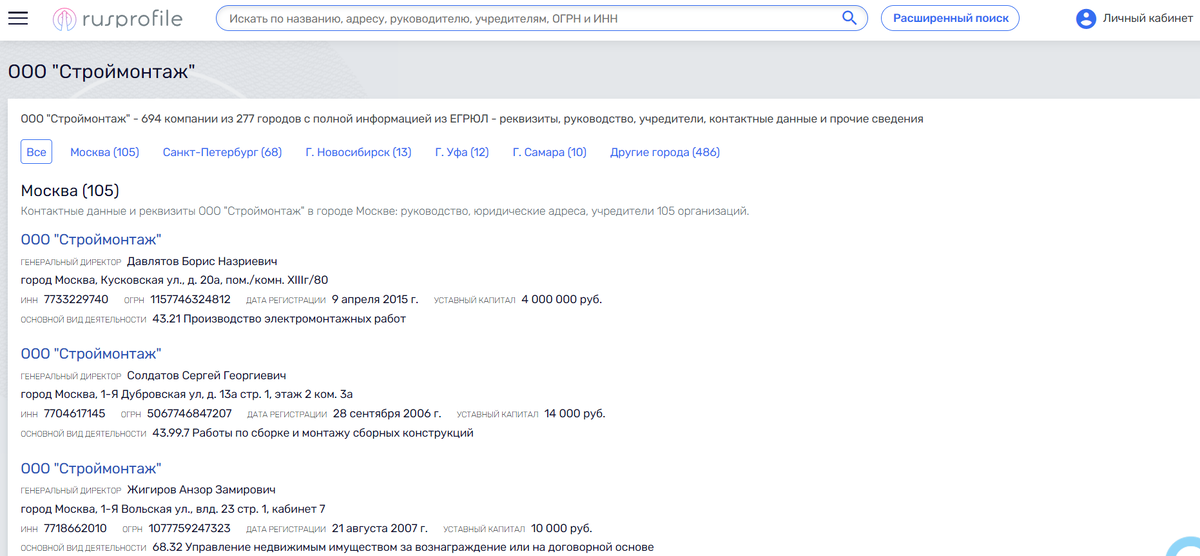Viewport: 1200px width, 556px height.
Task: Open ООО Строймонтаж link above Давлятов director
Action: 91,239
